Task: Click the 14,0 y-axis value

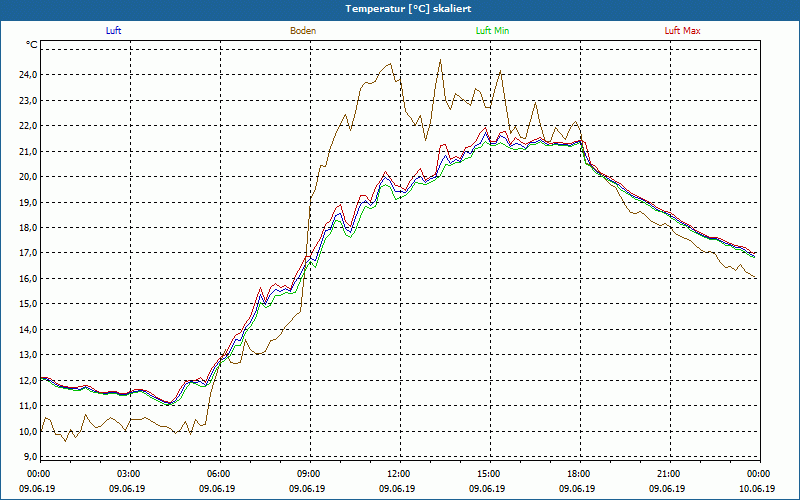Action: [x=29, y=330]
